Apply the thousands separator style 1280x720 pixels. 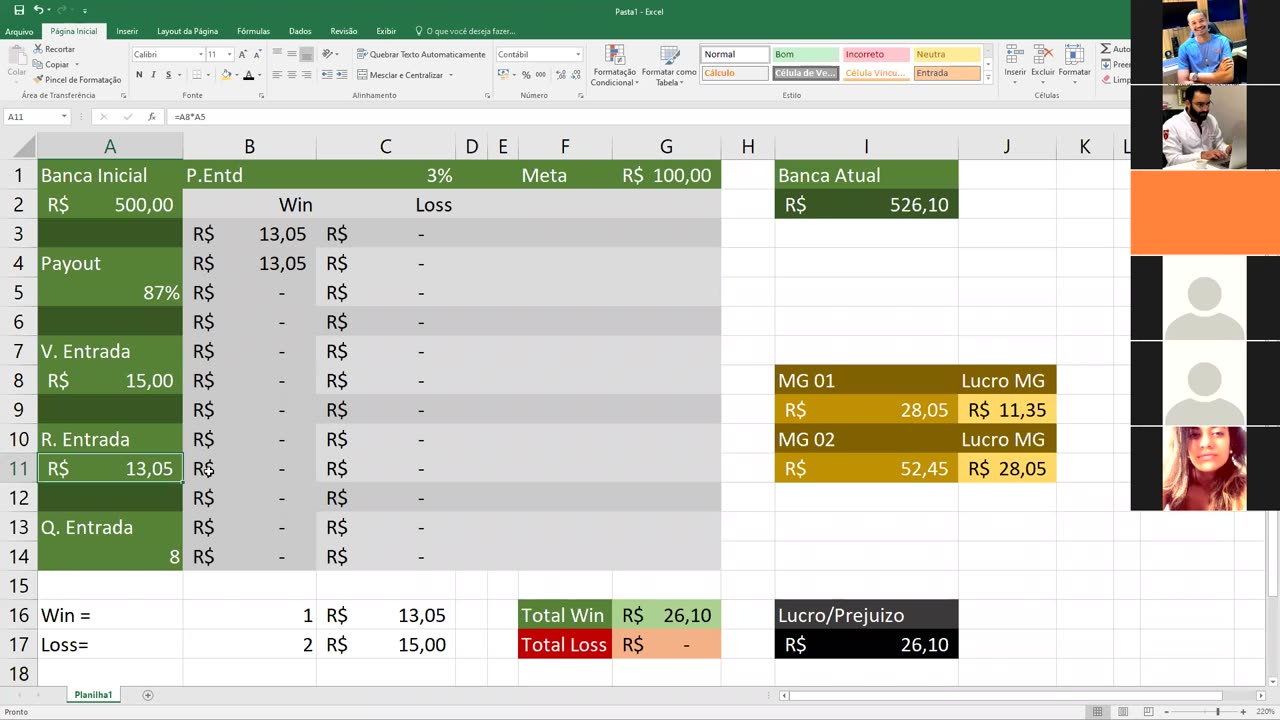coord(540,75)
